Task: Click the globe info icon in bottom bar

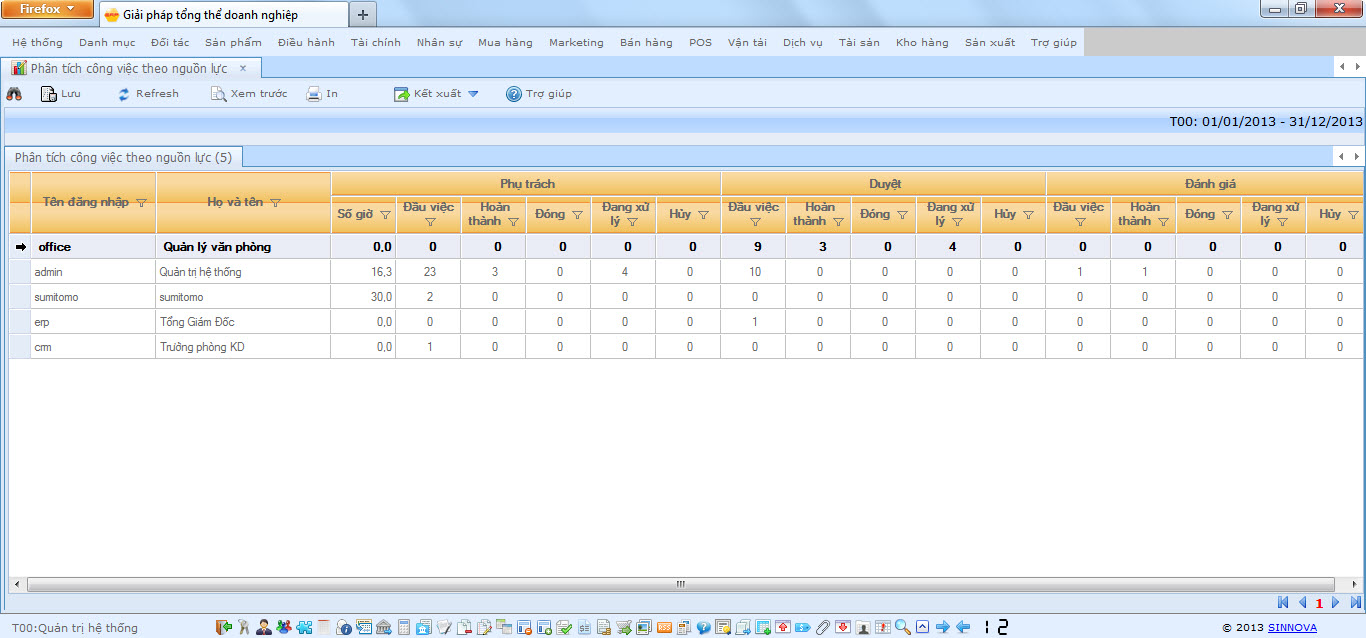Action: point(344,627)
